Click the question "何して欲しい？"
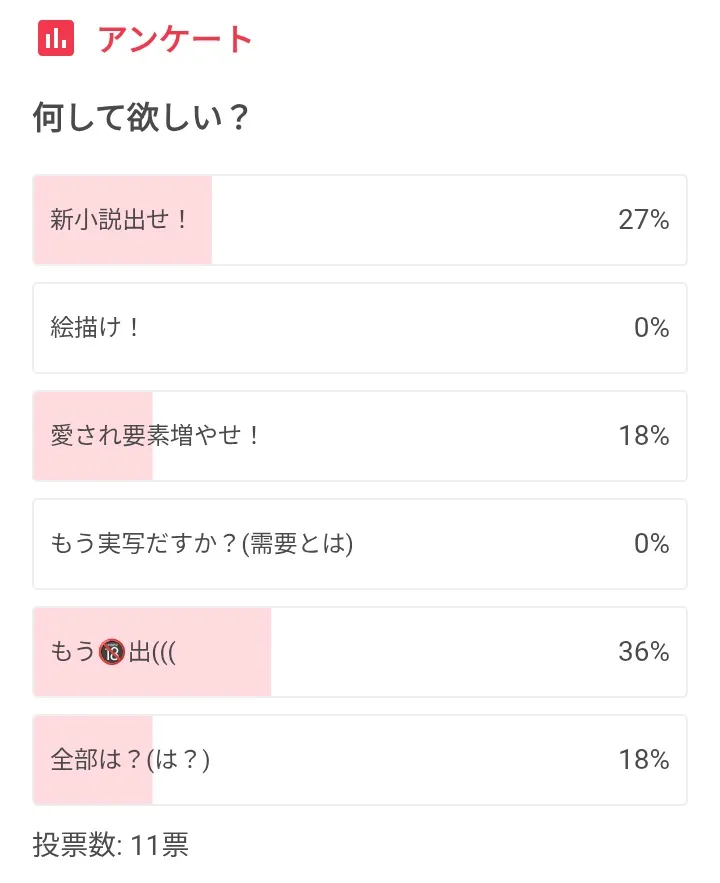The height and width of the screenshot is (883, 720). (x=141, y=119)
